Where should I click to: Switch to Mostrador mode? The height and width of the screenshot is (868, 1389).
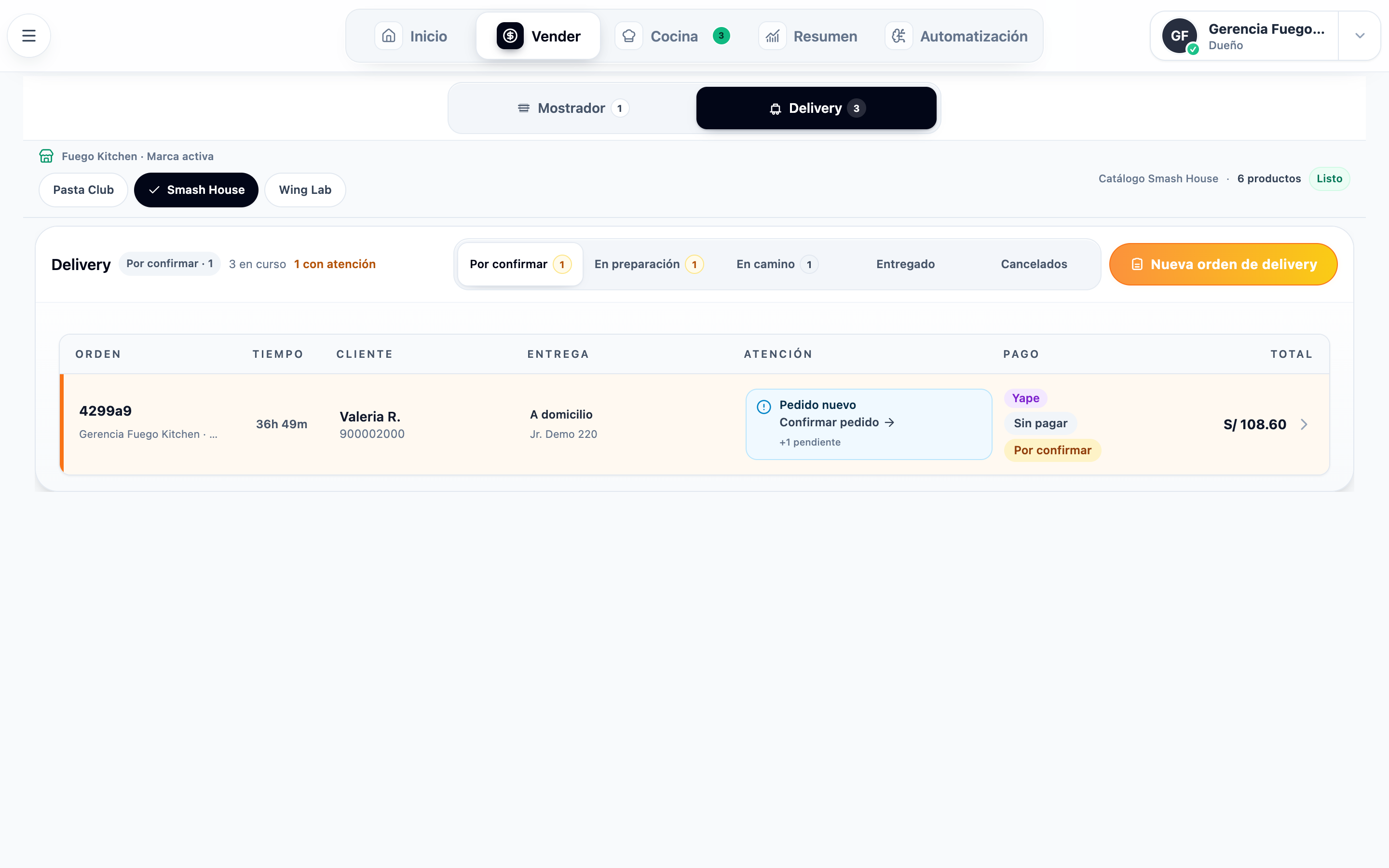point(573,108)
